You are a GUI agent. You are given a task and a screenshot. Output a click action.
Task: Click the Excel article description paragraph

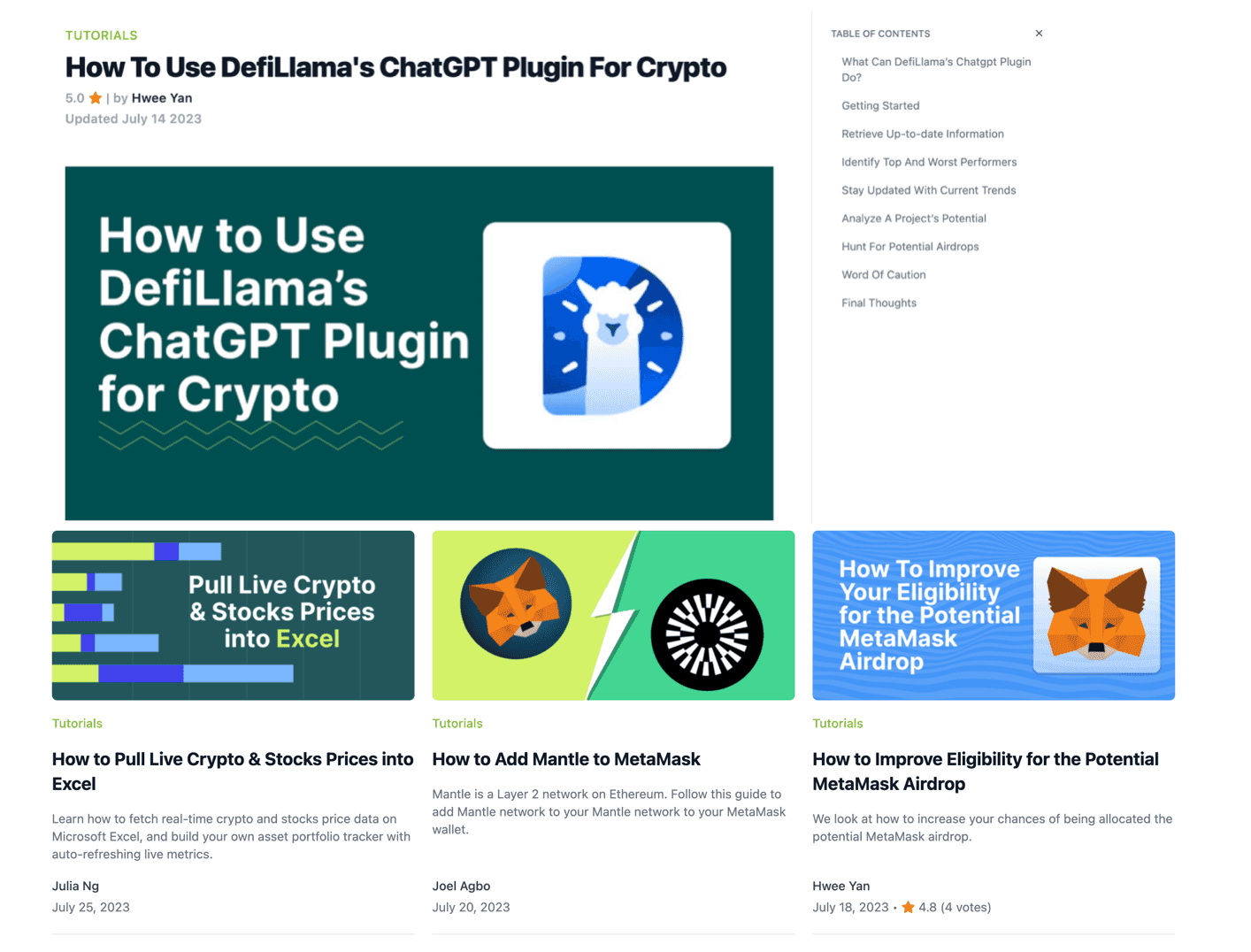(232, 837)
